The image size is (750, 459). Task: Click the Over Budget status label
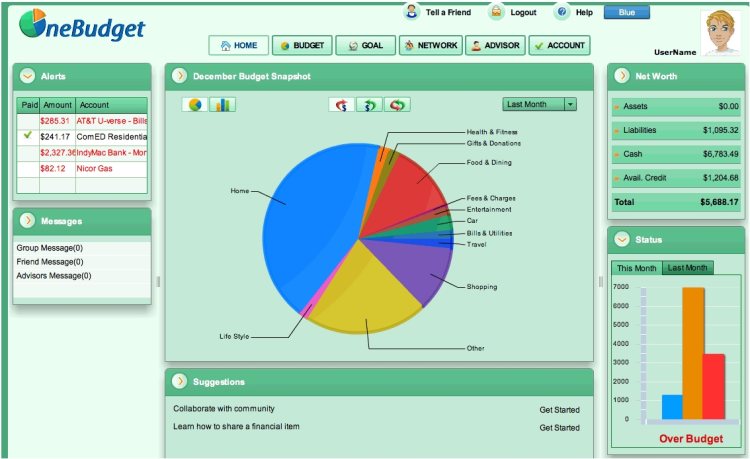(691, 438)
